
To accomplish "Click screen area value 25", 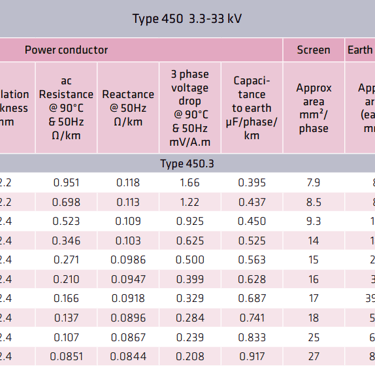I will [313, 337].
